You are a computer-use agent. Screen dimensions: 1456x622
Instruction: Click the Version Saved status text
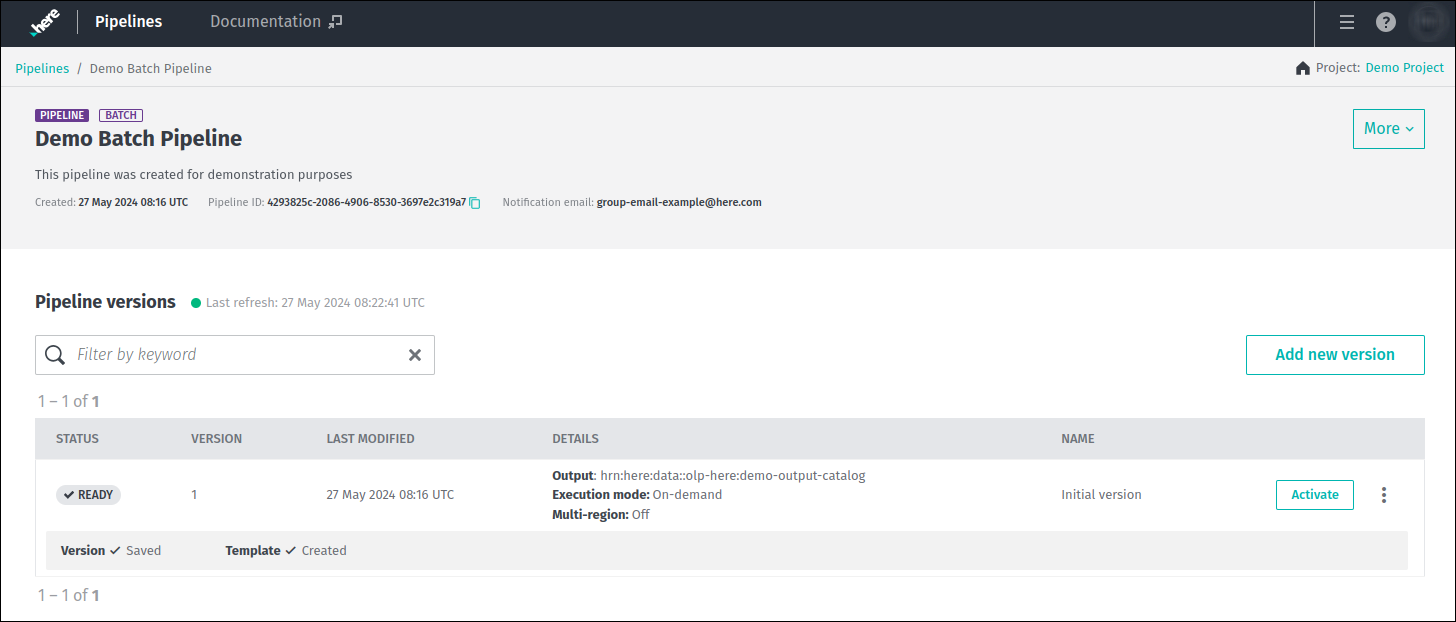coord(111,551)
